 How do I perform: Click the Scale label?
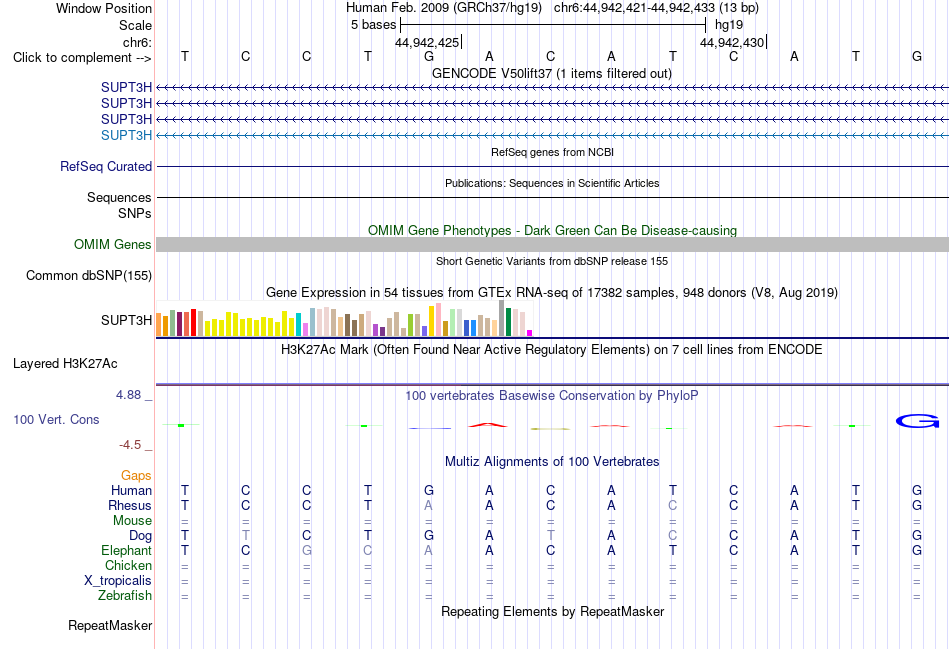[x=135, y=25]
